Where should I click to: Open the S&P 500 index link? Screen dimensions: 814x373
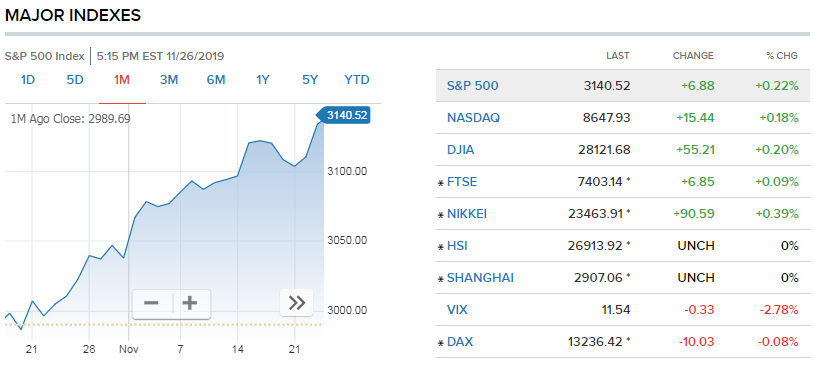click(472, 86)
